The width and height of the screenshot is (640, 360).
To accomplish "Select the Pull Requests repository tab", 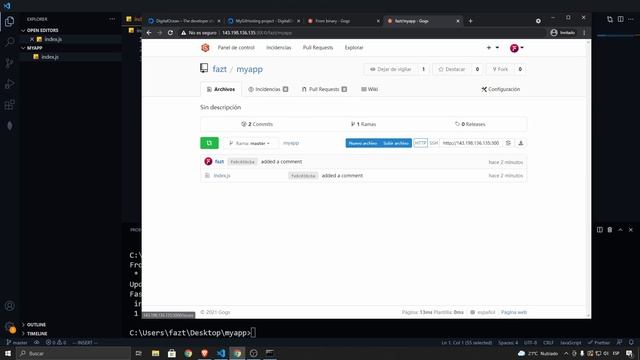I will pyautogui.click(x=324, y=89).
